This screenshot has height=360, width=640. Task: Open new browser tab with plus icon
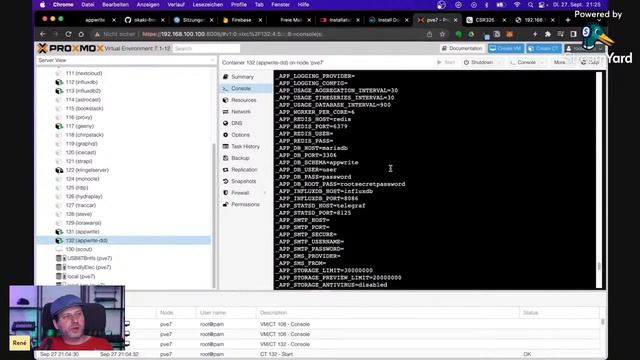[568, 20]
